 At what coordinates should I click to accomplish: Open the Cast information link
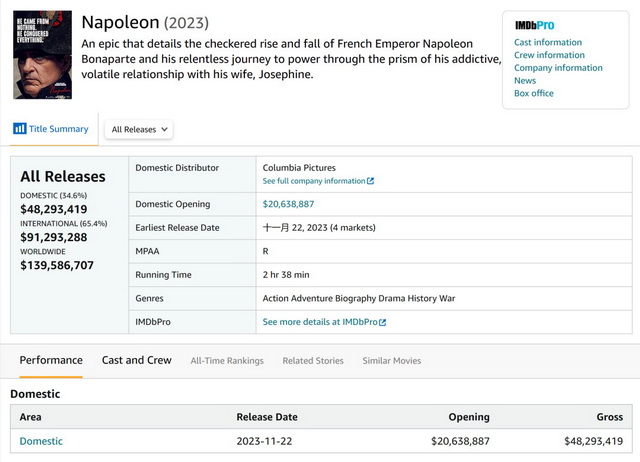coord(547,43)
